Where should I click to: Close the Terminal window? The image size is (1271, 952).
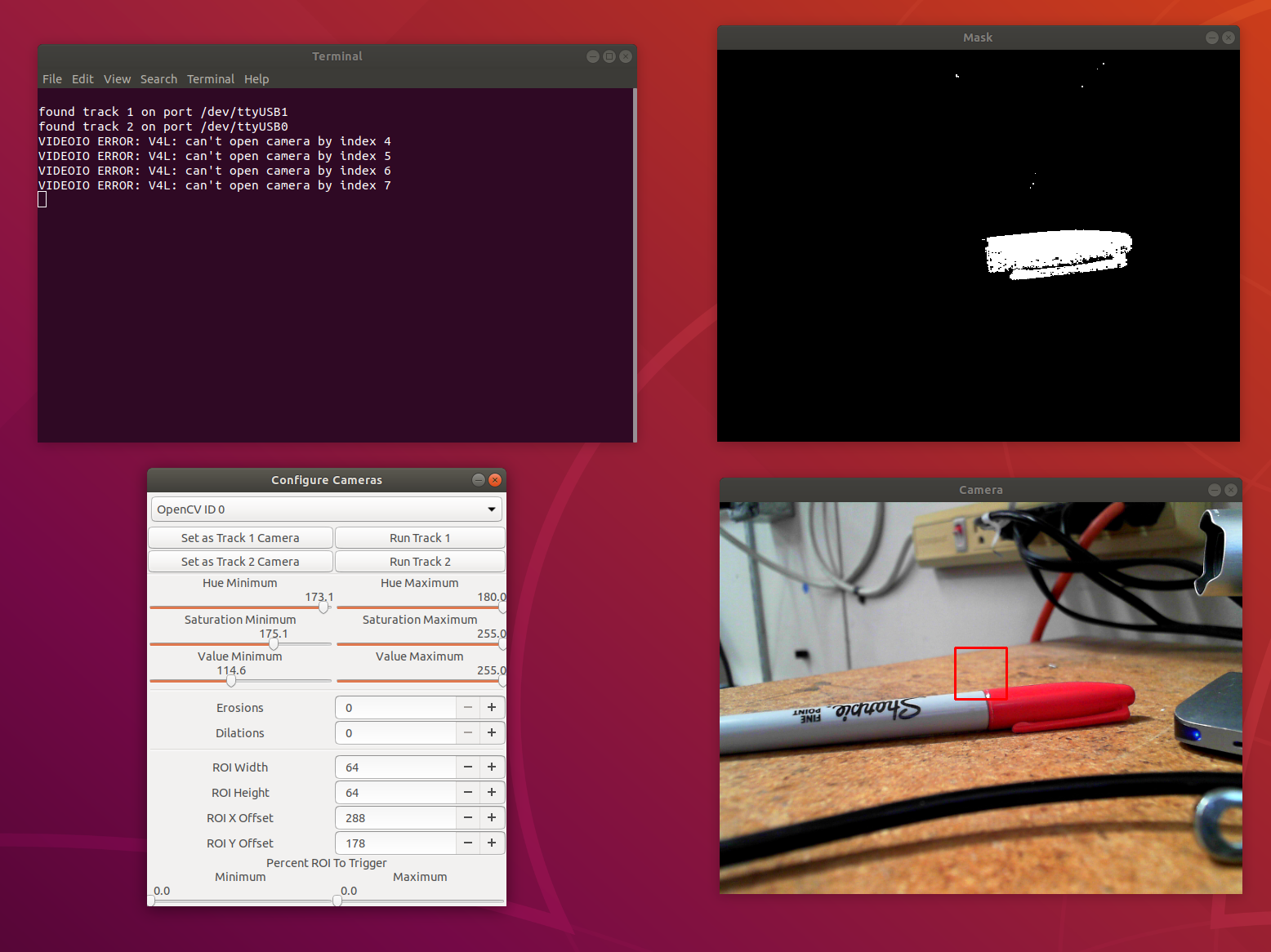click(626, 56)
